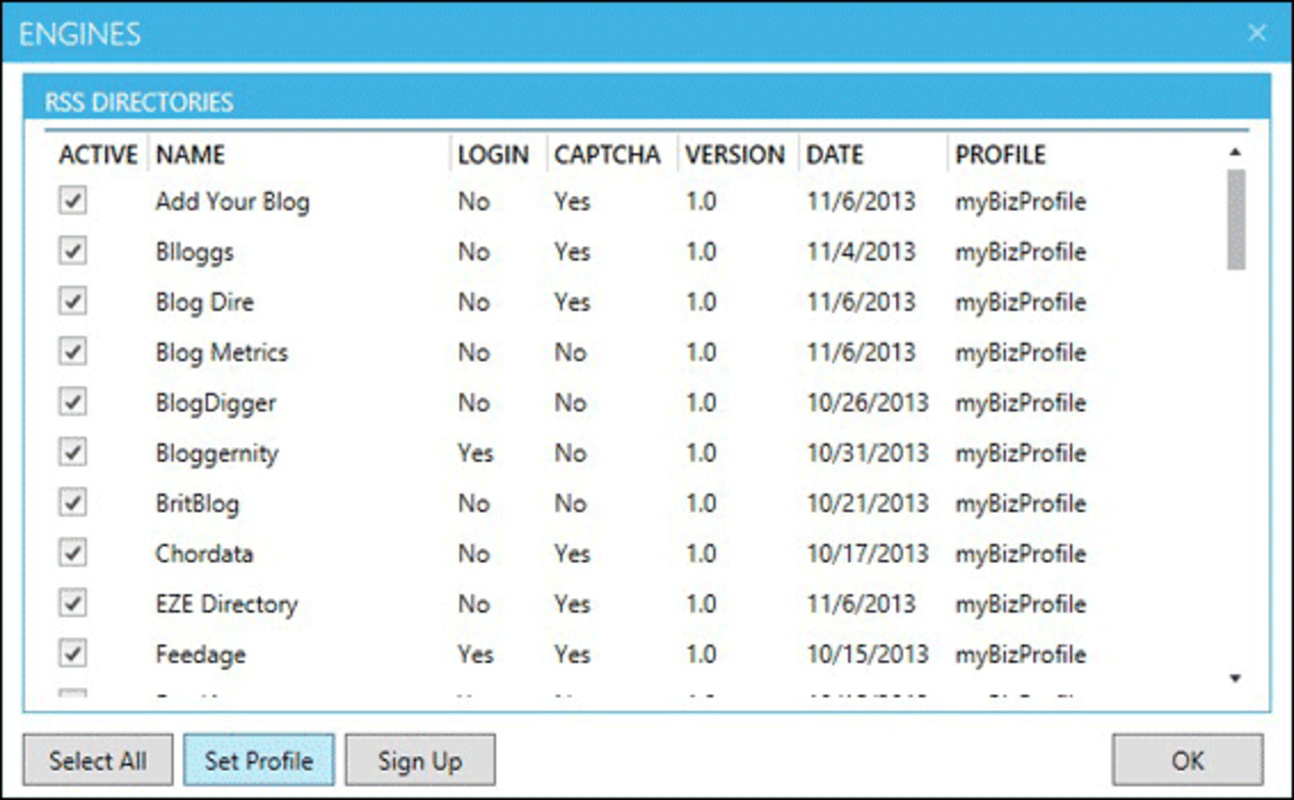Close the Engines dialog

1257,33
